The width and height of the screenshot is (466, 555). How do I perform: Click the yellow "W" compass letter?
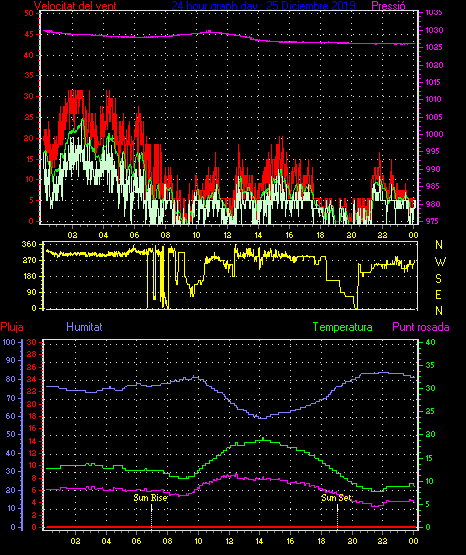[440, 262]
